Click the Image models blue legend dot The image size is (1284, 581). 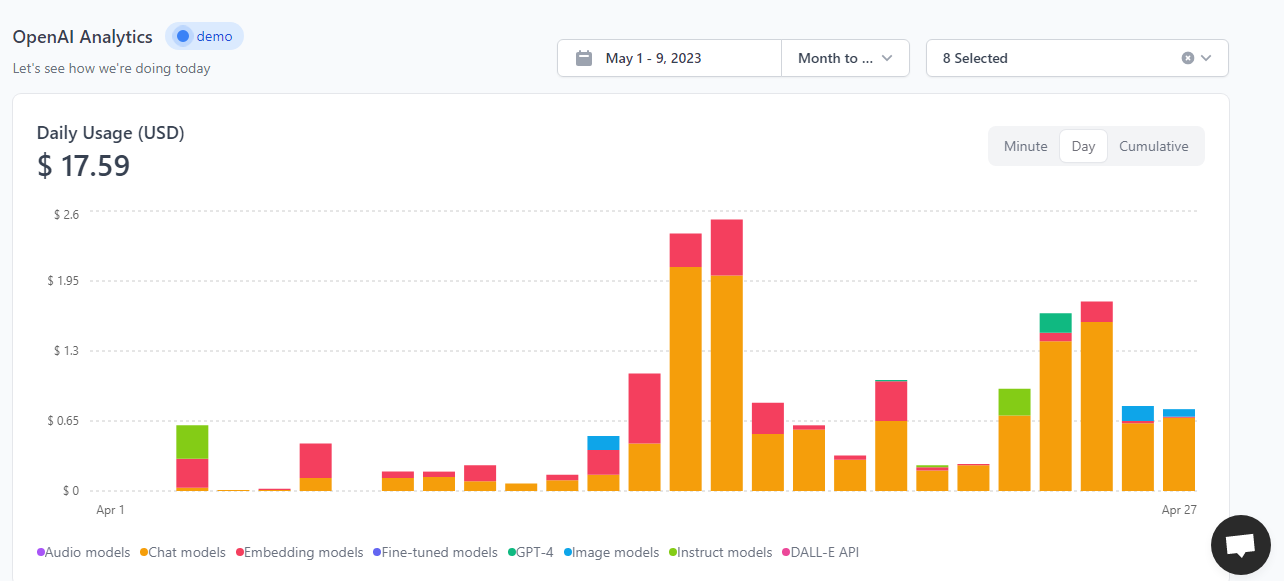[x=568, y=552]
